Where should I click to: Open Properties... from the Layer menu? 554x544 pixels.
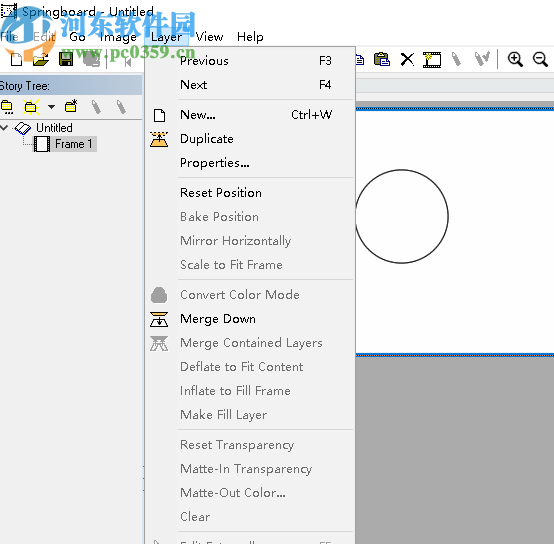coord(249,163)
